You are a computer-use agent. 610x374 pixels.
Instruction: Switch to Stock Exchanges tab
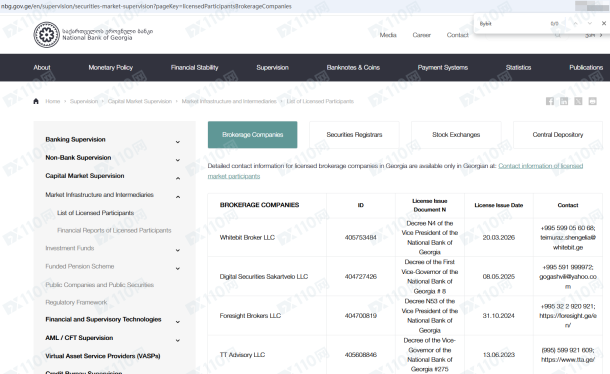coord(456,135)
